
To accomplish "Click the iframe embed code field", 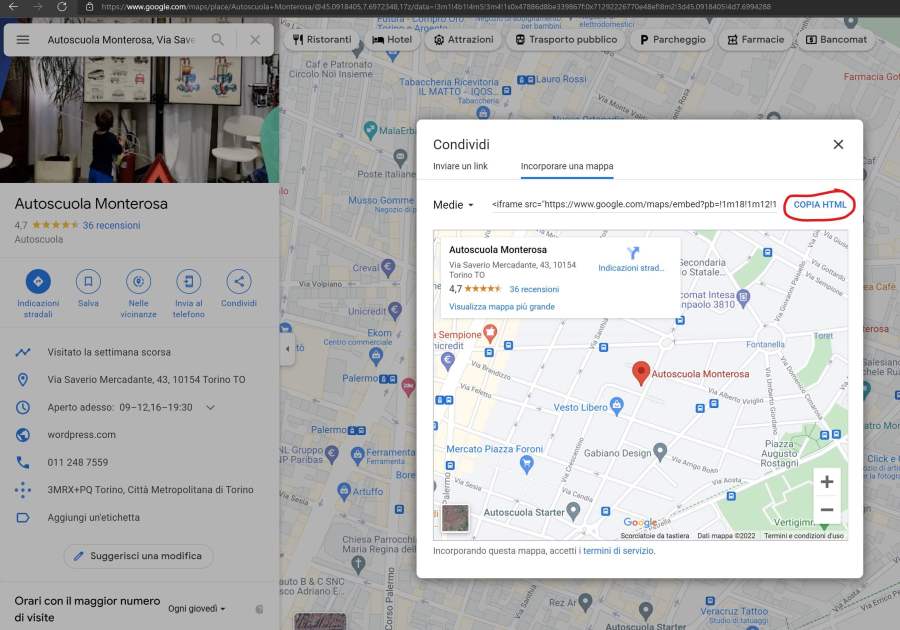I will click(x=633, y=205).
